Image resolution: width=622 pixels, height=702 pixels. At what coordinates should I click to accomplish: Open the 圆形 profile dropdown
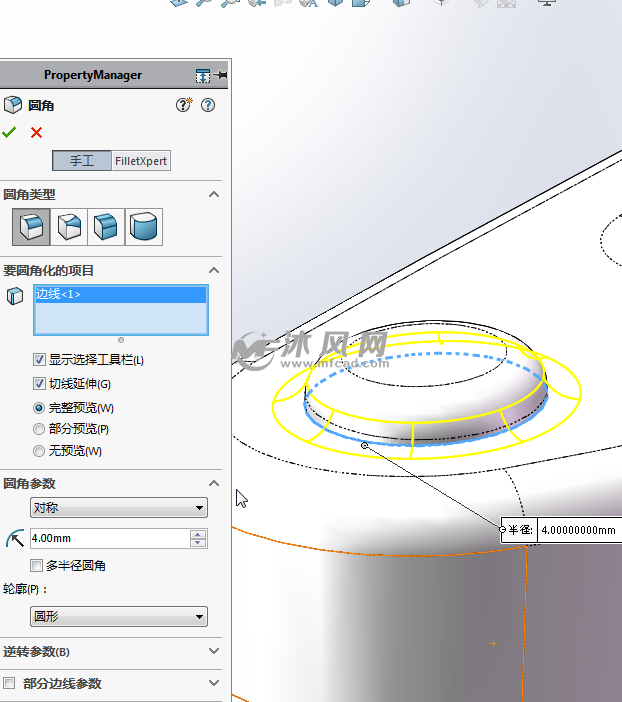(119, 616)
